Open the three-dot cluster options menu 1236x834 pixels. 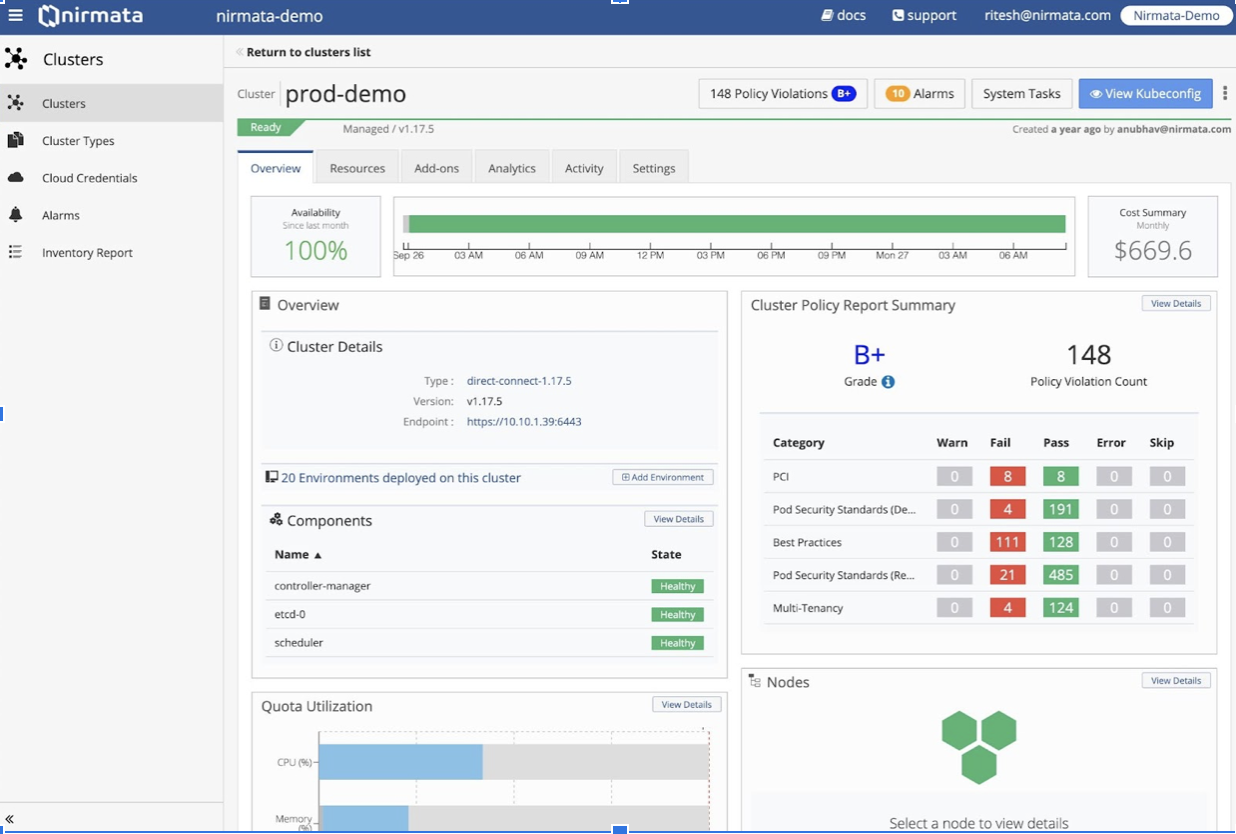[x=1225, y=93]
